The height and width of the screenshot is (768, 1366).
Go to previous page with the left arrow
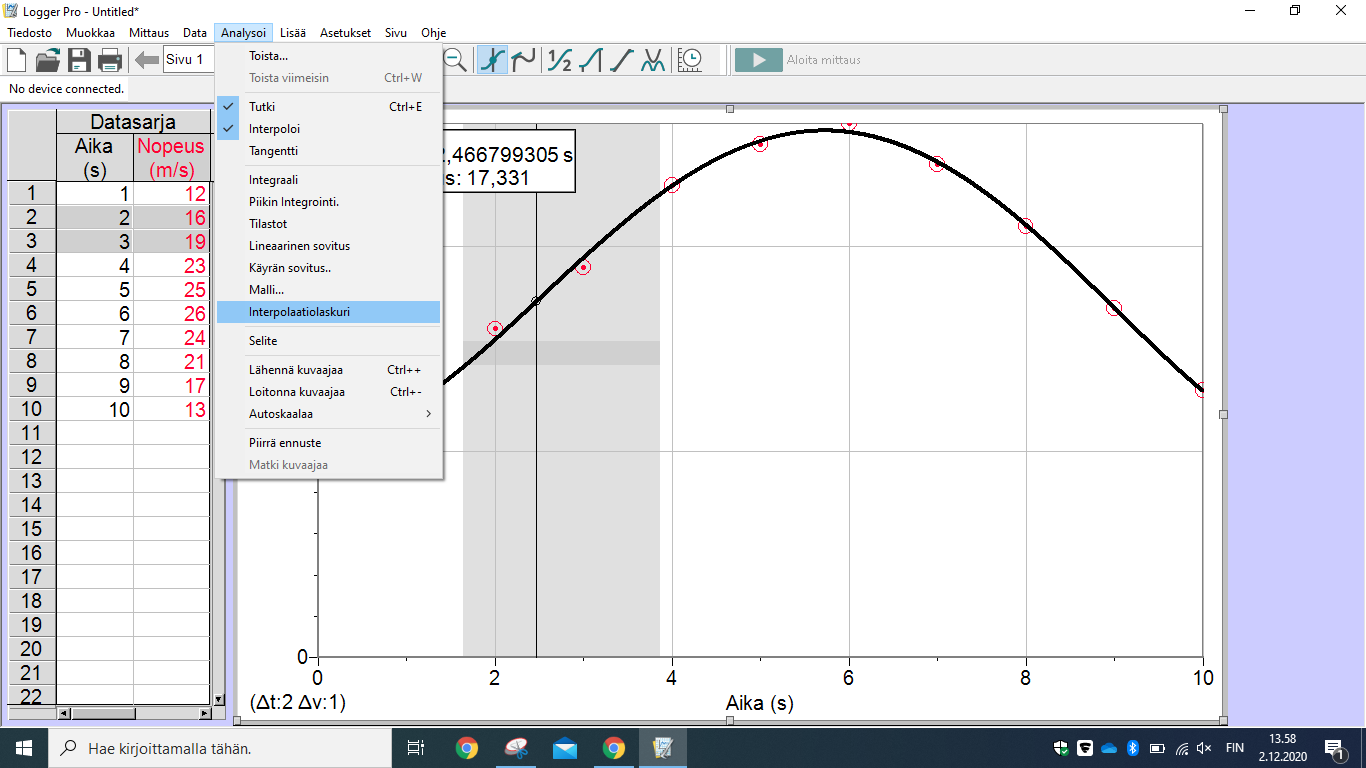point(147,60)
